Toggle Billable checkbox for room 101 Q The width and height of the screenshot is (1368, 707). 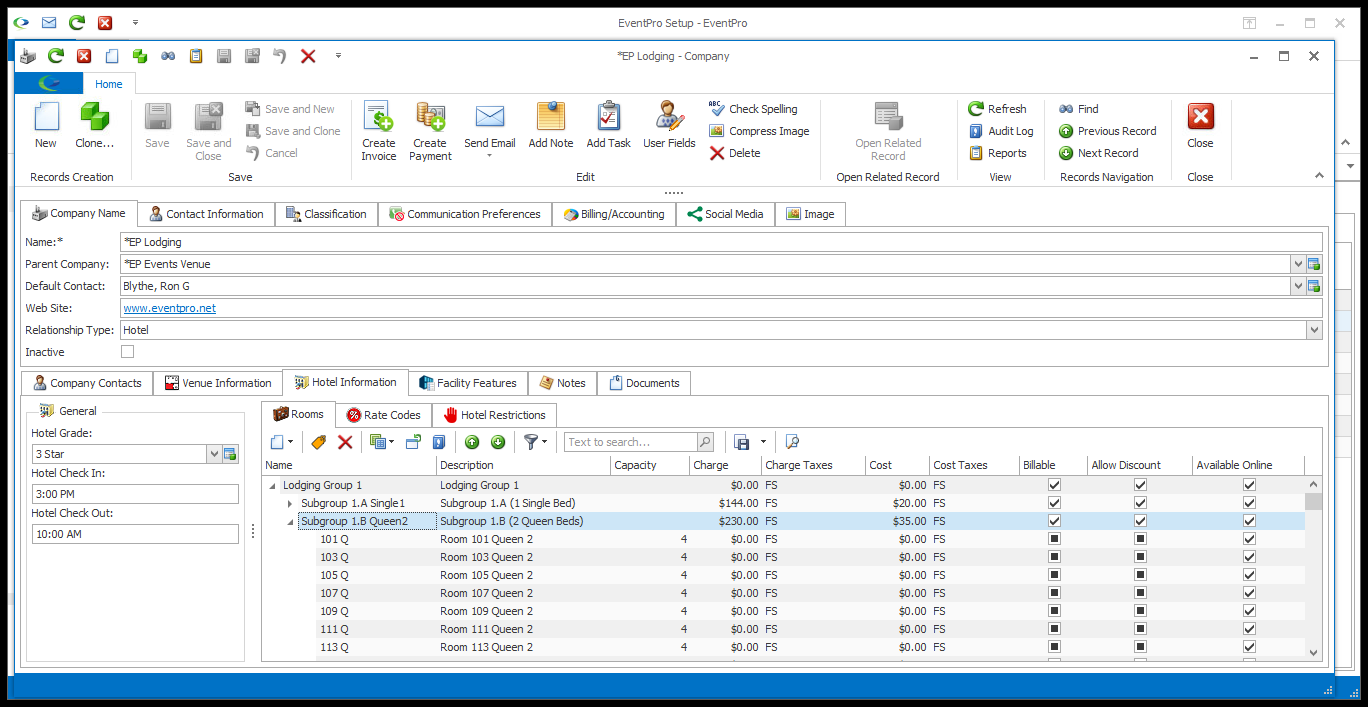[1054, 539]
